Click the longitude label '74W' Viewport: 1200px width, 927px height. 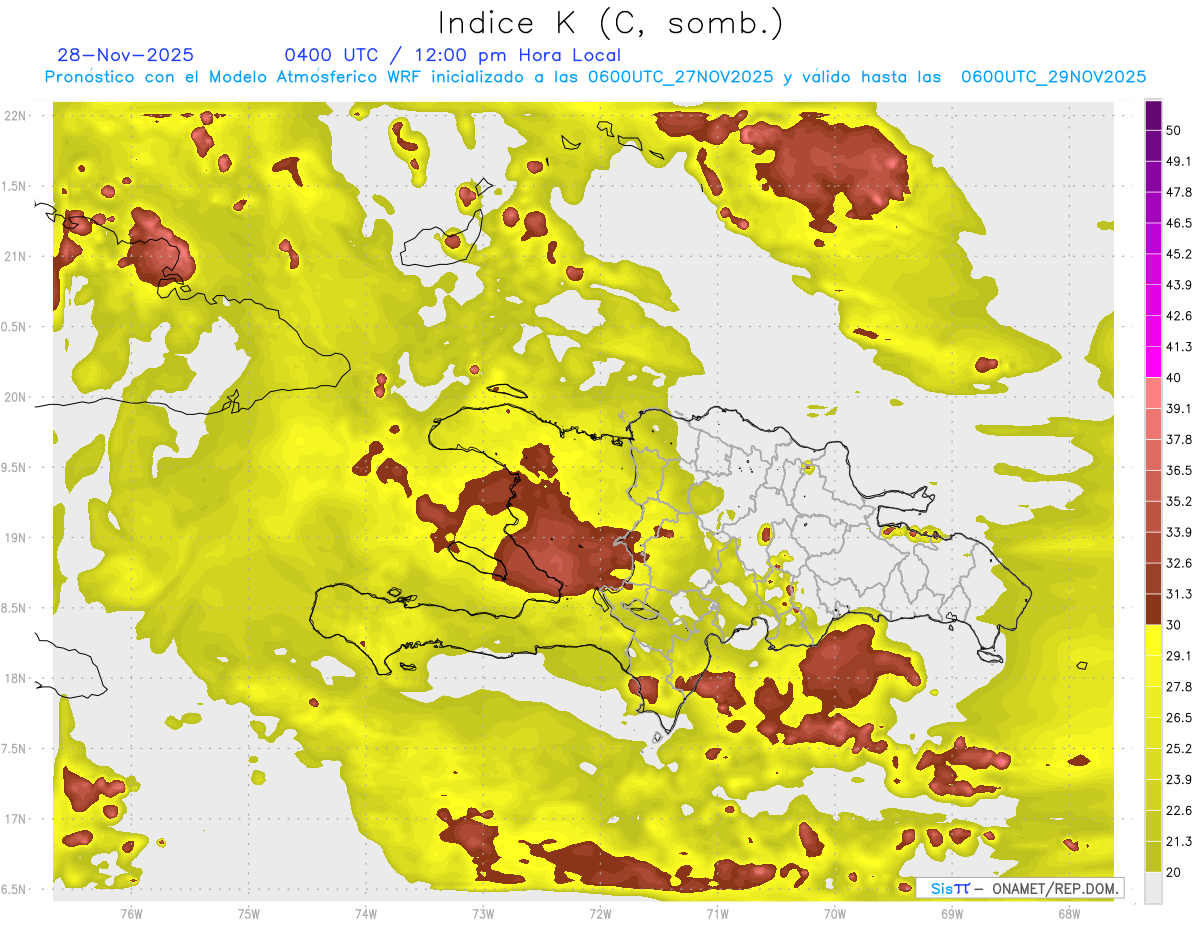coord(365,914)
